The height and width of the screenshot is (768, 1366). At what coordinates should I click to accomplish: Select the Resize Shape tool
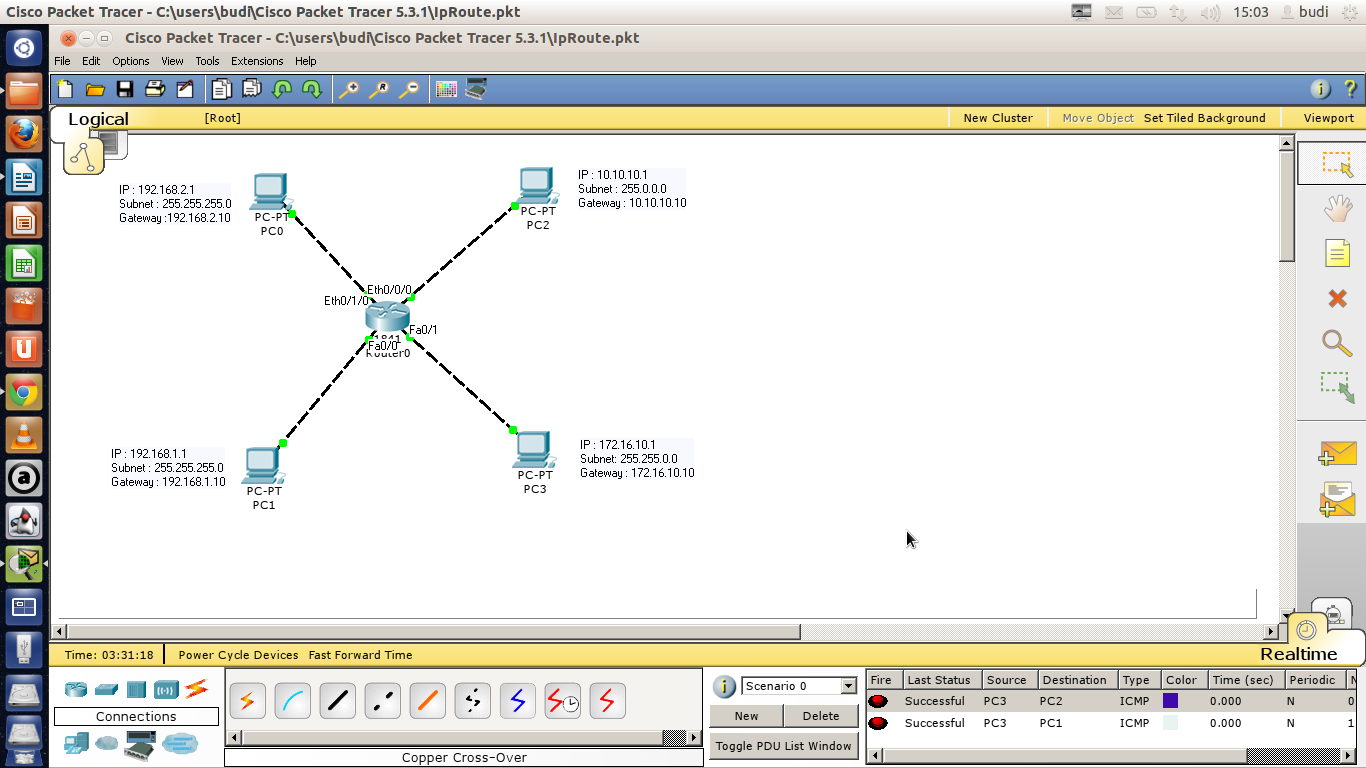point(1337,387)
